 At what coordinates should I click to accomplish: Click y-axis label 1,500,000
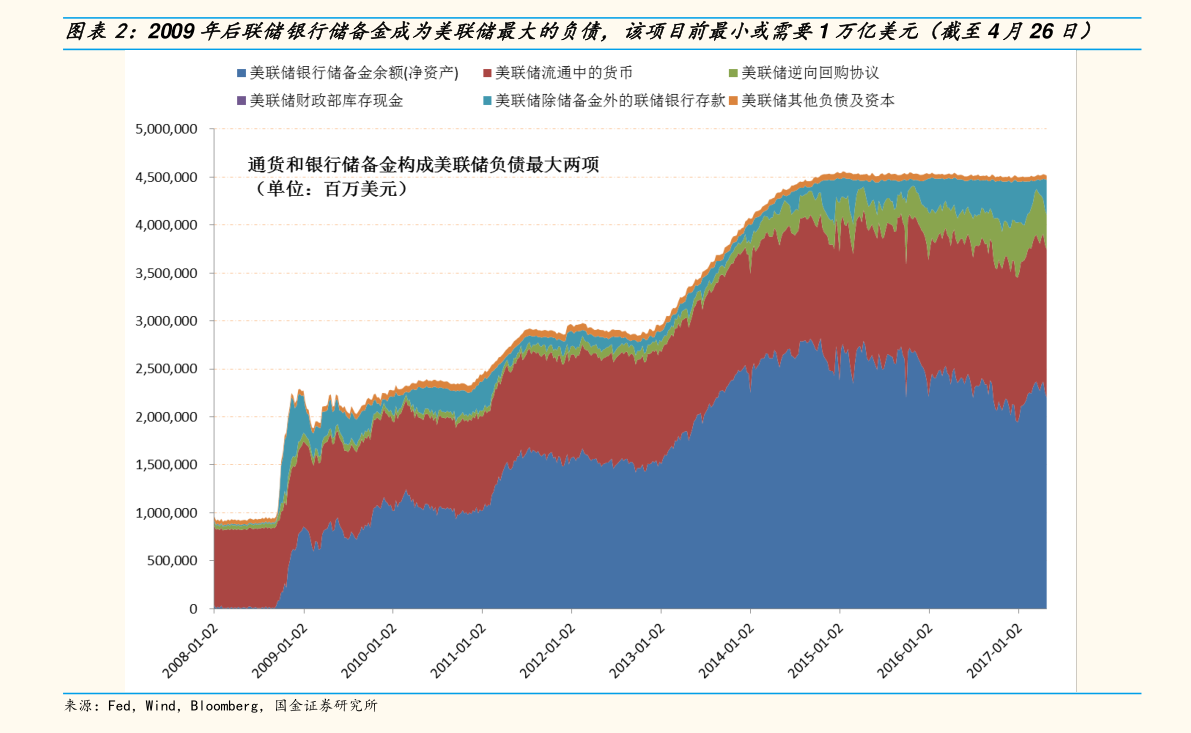[166, 465]
